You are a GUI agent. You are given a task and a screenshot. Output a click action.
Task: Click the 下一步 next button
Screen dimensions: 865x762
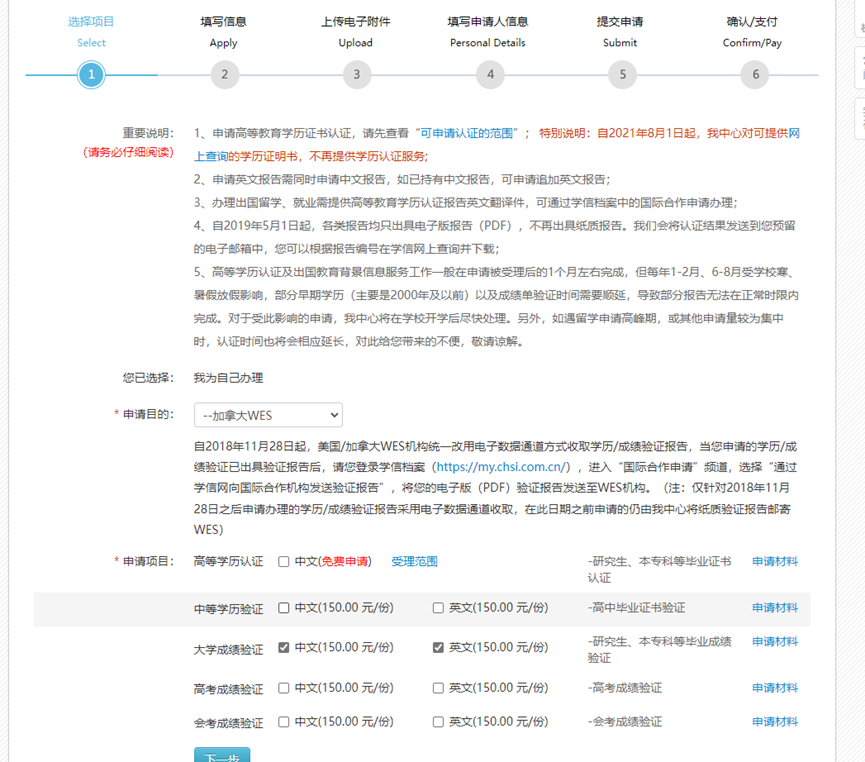click(x=222, y=755)
